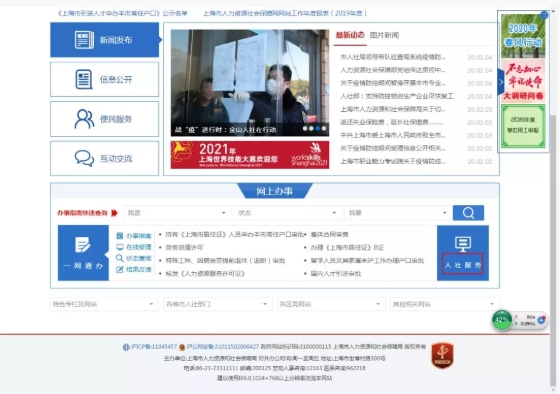Screen dimensions: 560x394
Task: Select the 最新动态 tab
Action: pyautogui.click(x=350, y=35)
